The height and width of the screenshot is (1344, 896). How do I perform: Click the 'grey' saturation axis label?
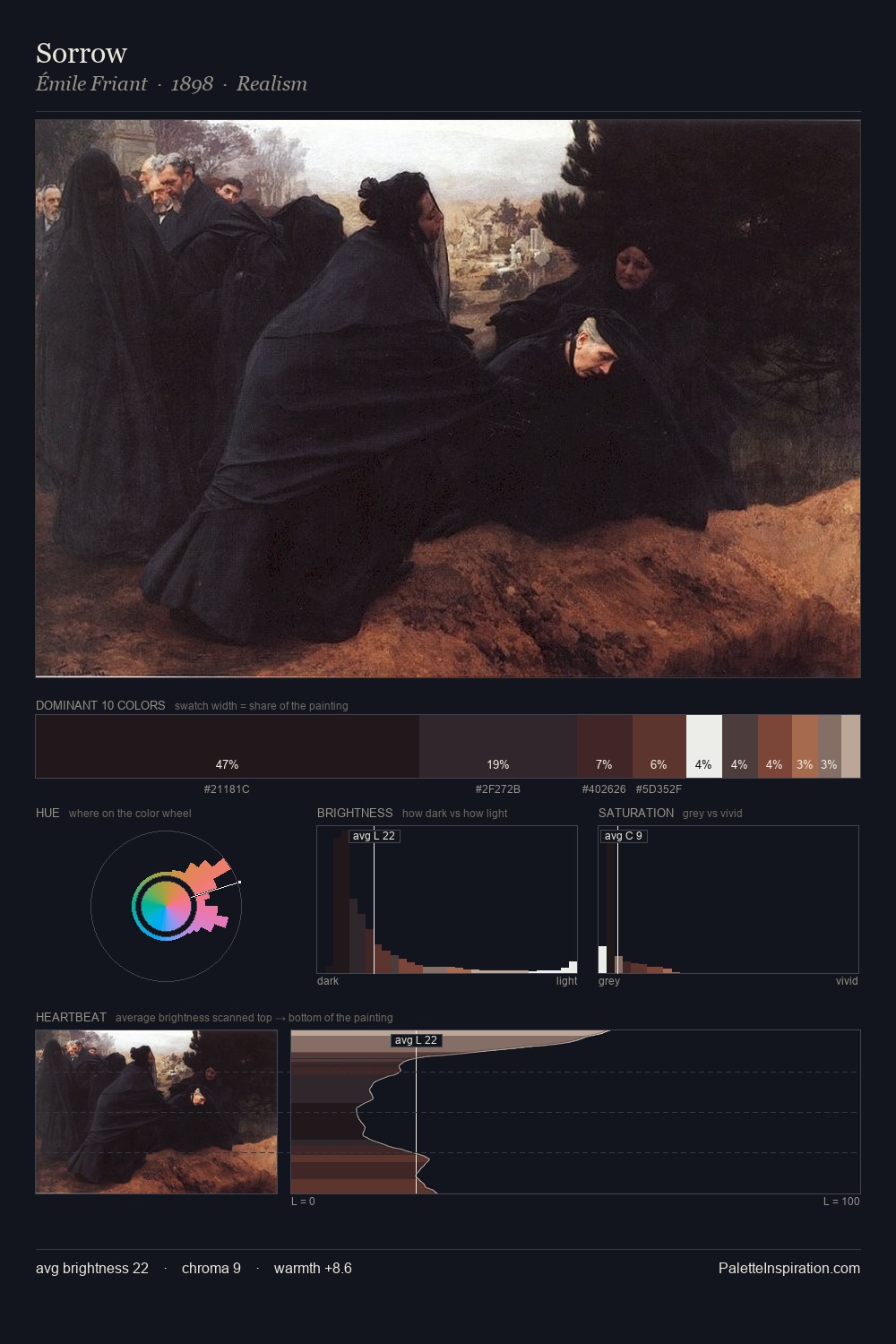click(x=609, y=981)
